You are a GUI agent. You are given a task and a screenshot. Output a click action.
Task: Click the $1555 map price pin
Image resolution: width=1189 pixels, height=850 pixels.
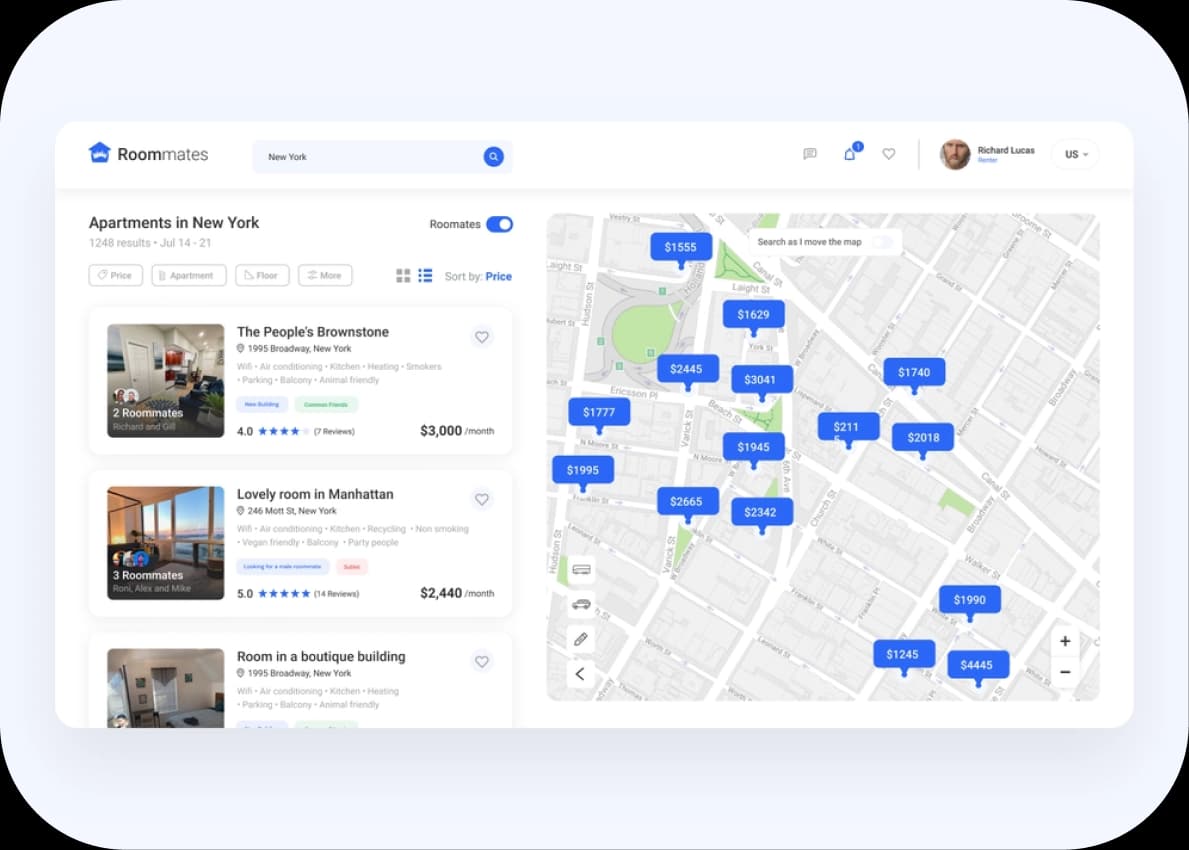680,247
